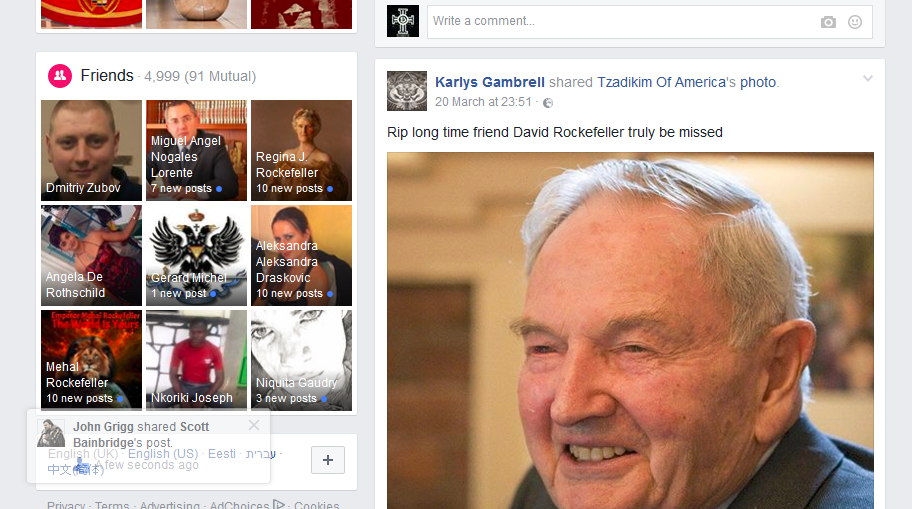Open the Cookies footer link
This screenshot has height=509, width=912.
pyautogui.click(x=316, y=505)
